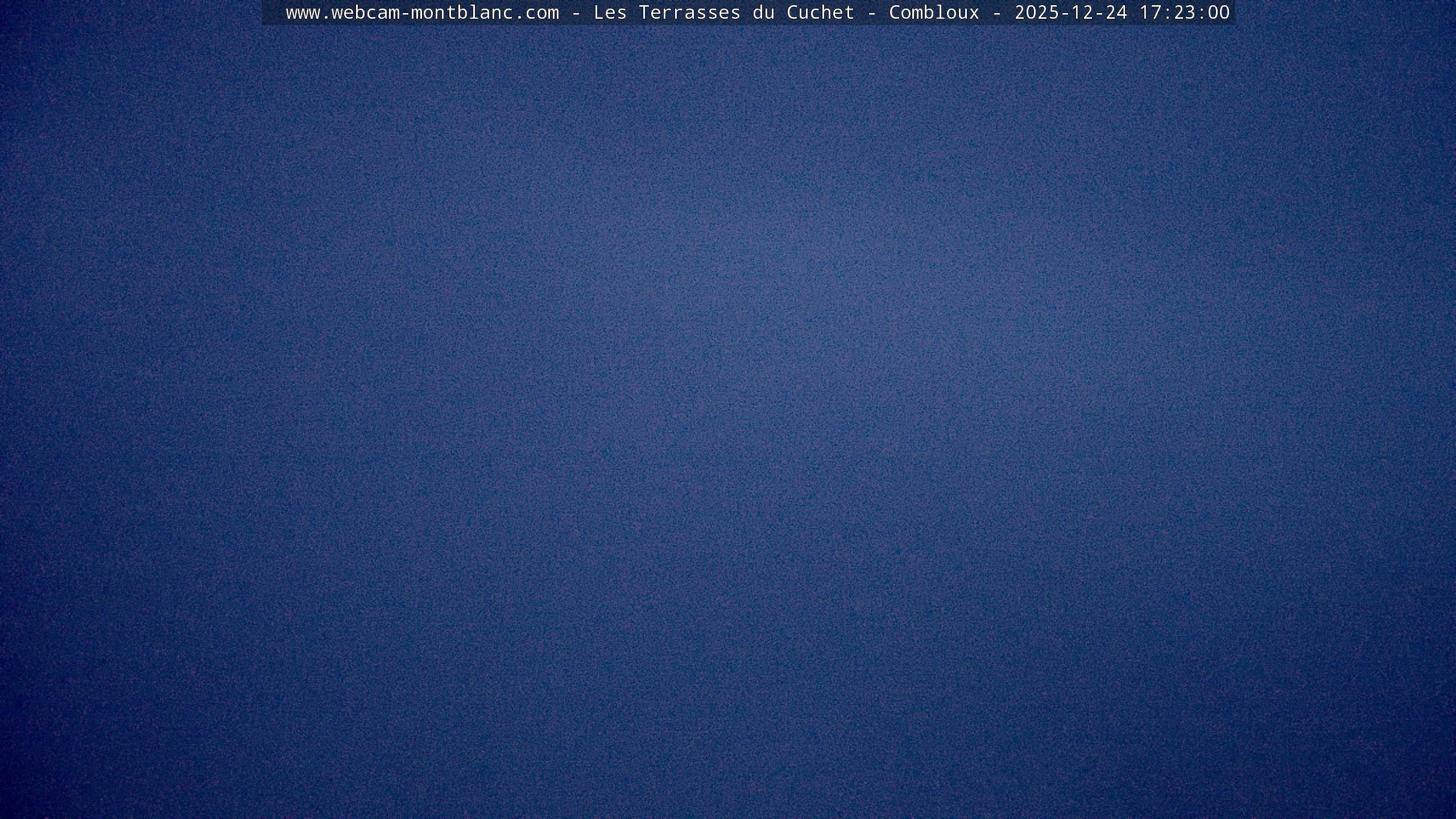Click "montblanc" within the website address
Viewport: 1456px width, 819px height.
(x=462, y=13)
